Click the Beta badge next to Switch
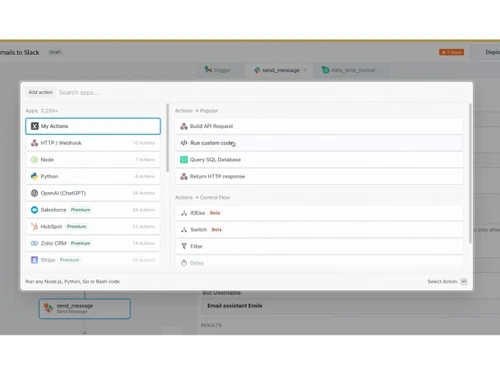Image resolution: width=500 pixels, height=375 pixels. 217,230
